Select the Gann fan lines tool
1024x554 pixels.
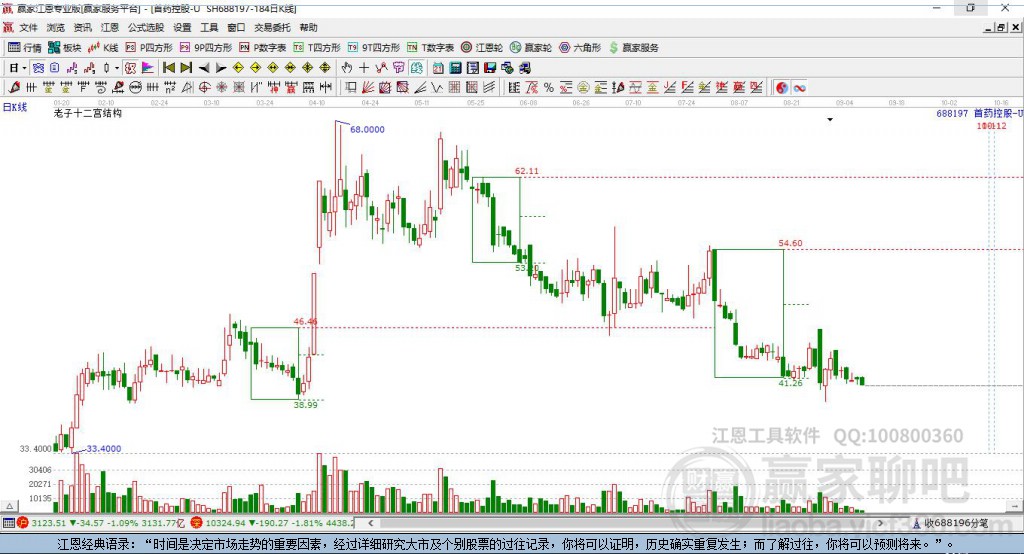tap(368, 88)
